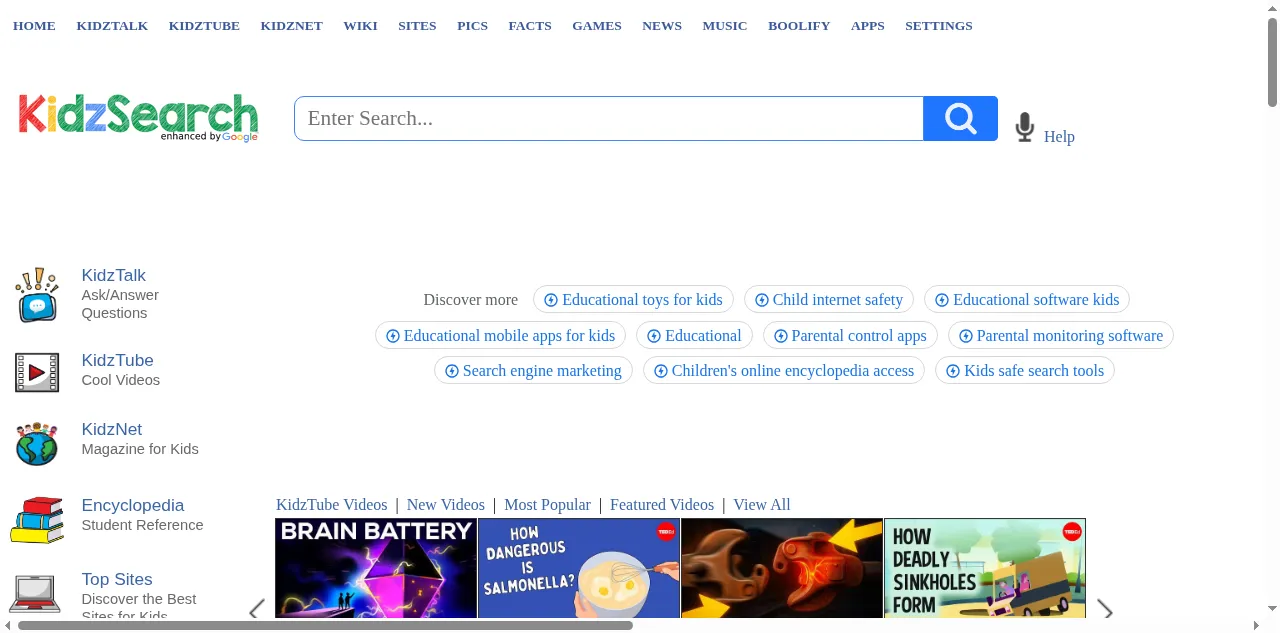
Task: Go to WIKI in the top navigation
Action: click(360, 26)
